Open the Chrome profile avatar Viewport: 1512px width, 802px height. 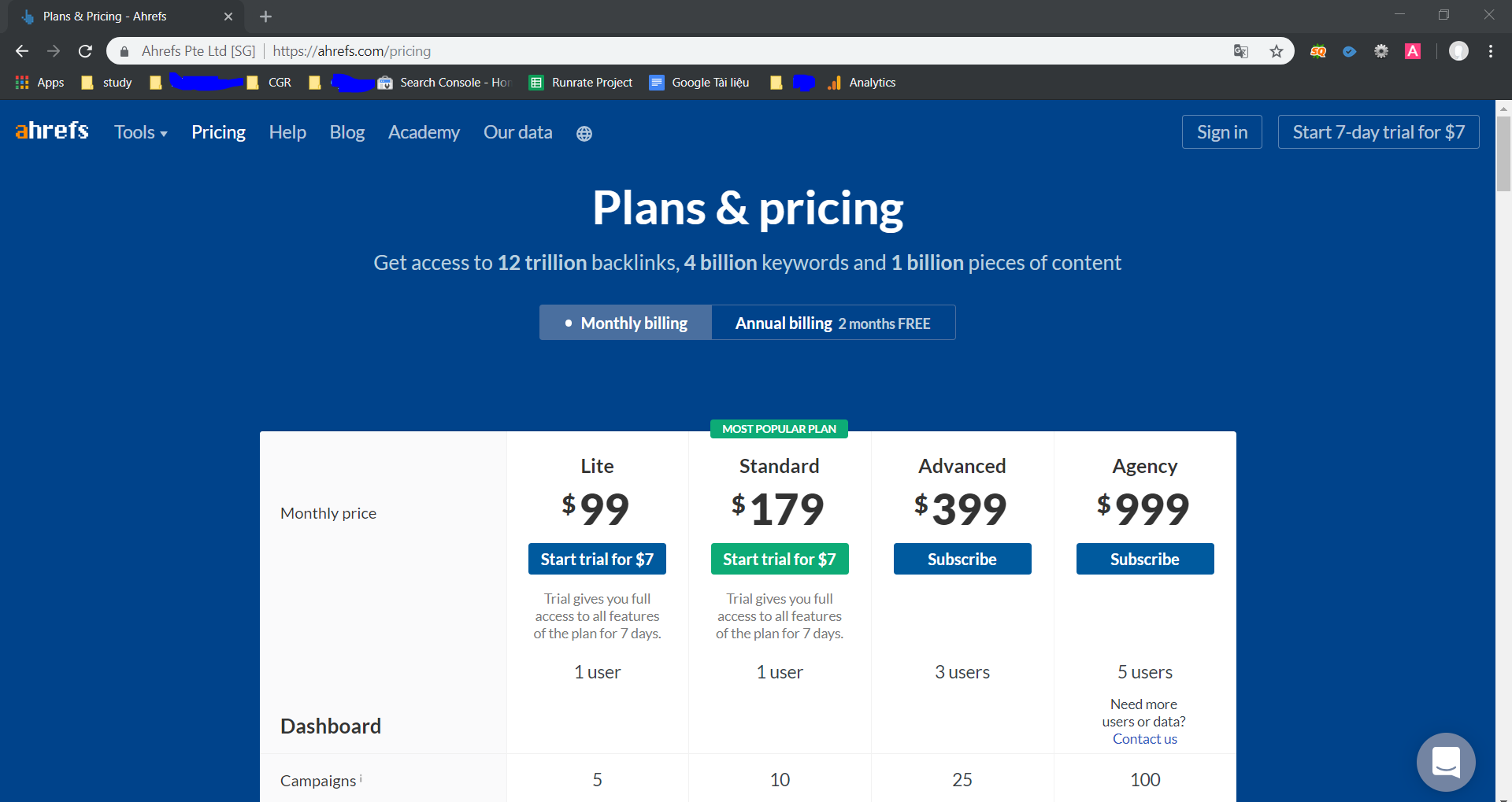pyautogui.click(x=1458, y=51)
